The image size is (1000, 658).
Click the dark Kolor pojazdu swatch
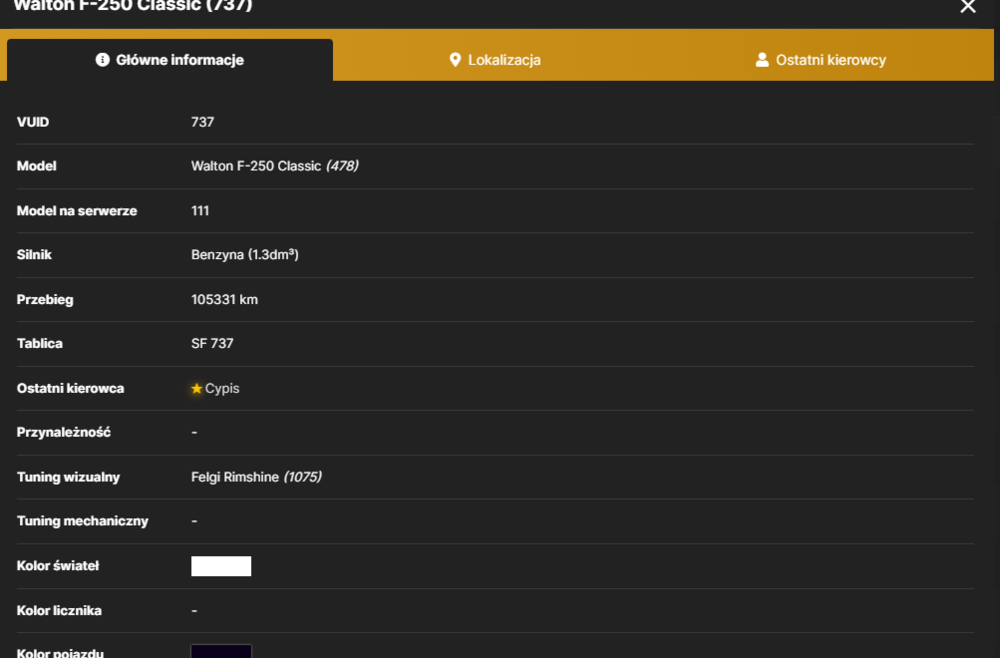tap(221, 651)
